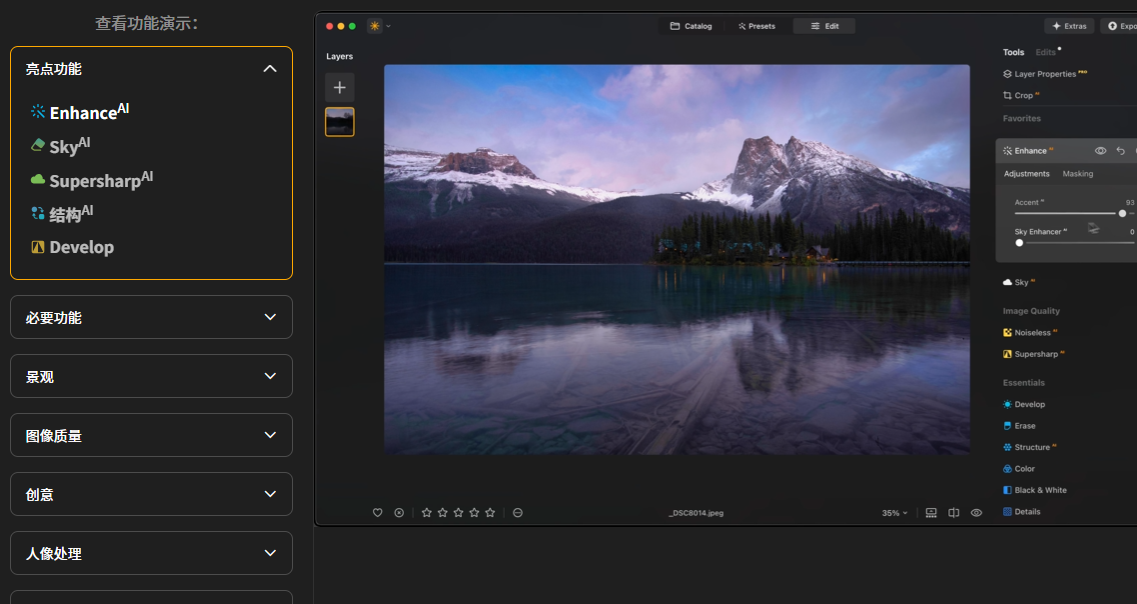1137x604 pixels.
Task: Switch to the Catalog tab
Action: click(x=691, y=26)
